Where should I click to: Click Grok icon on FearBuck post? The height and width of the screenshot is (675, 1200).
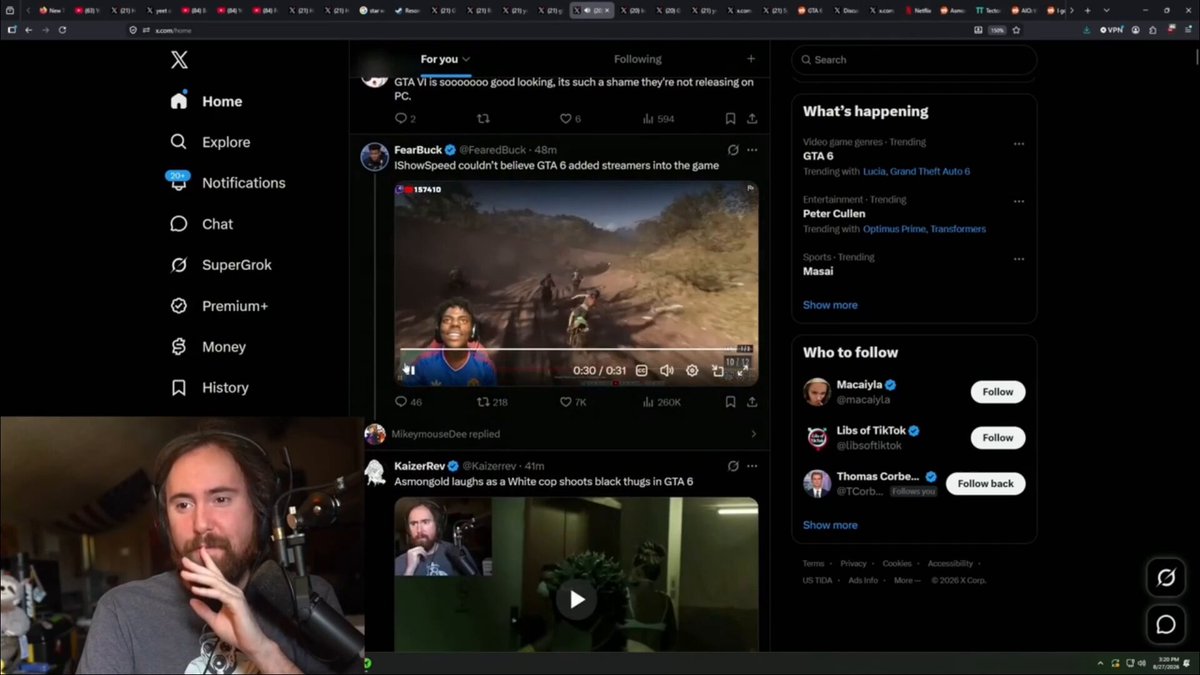pyautogui.click(x=733, y=150)
